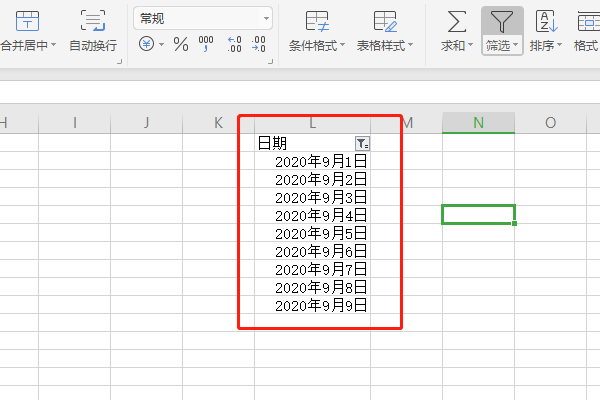The image size is (600, 400).
Task: Select column I header
Action: 75,123
